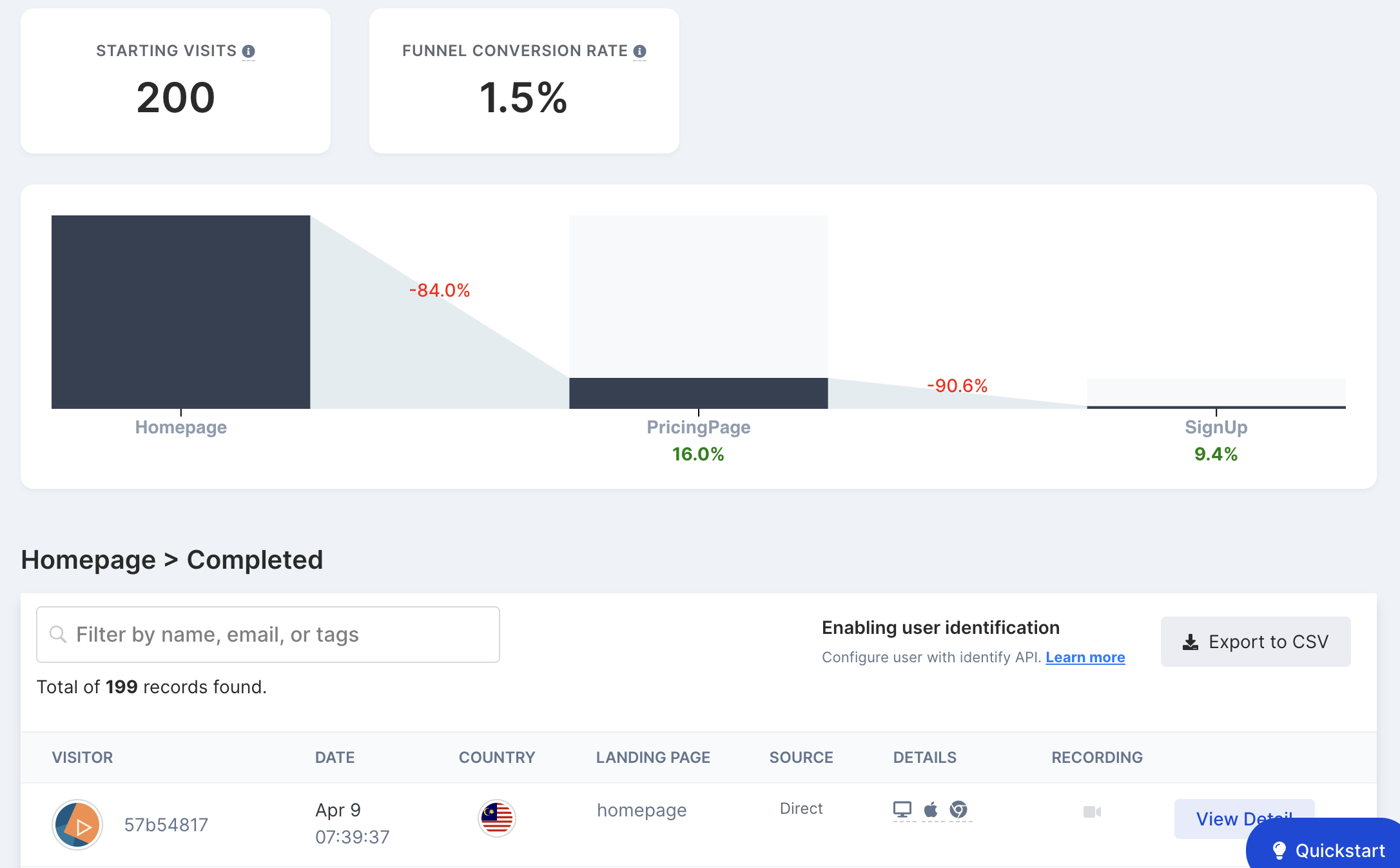Click the visitor ID 57b54817
1400x868 pixels.
pyautogui.click(x=166, y=825)
